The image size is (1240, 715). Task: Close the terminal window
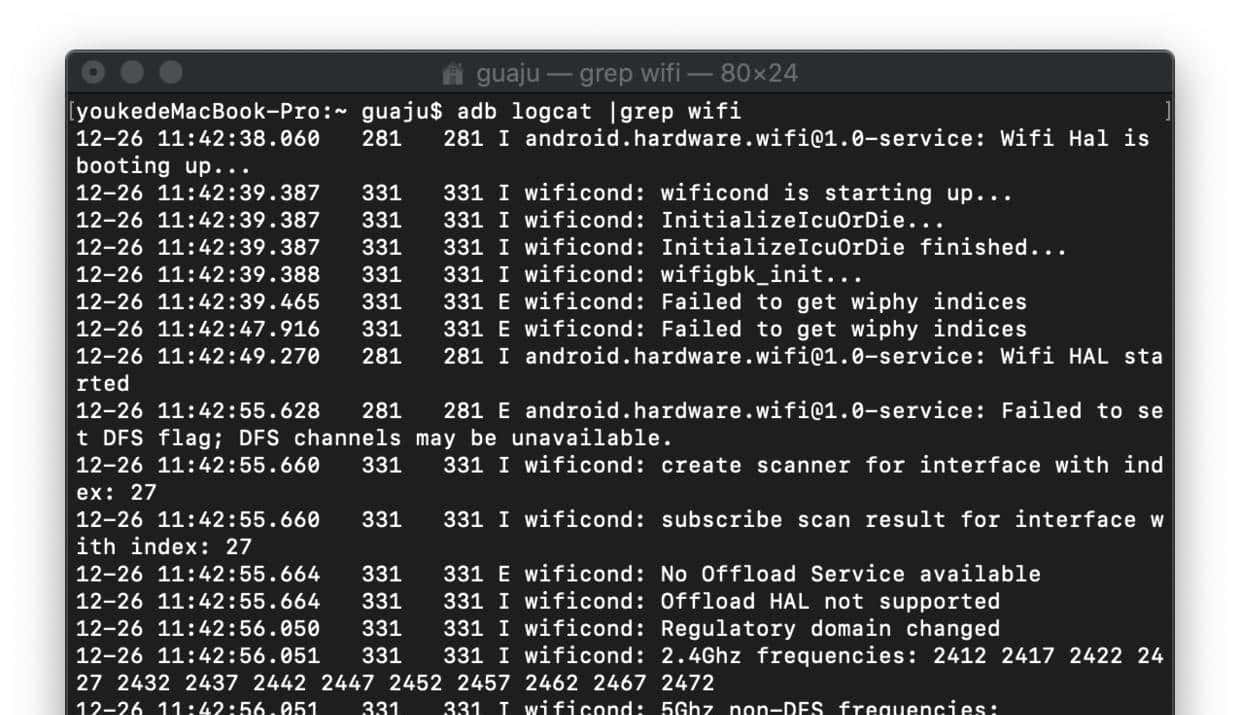tap(93, 72)
